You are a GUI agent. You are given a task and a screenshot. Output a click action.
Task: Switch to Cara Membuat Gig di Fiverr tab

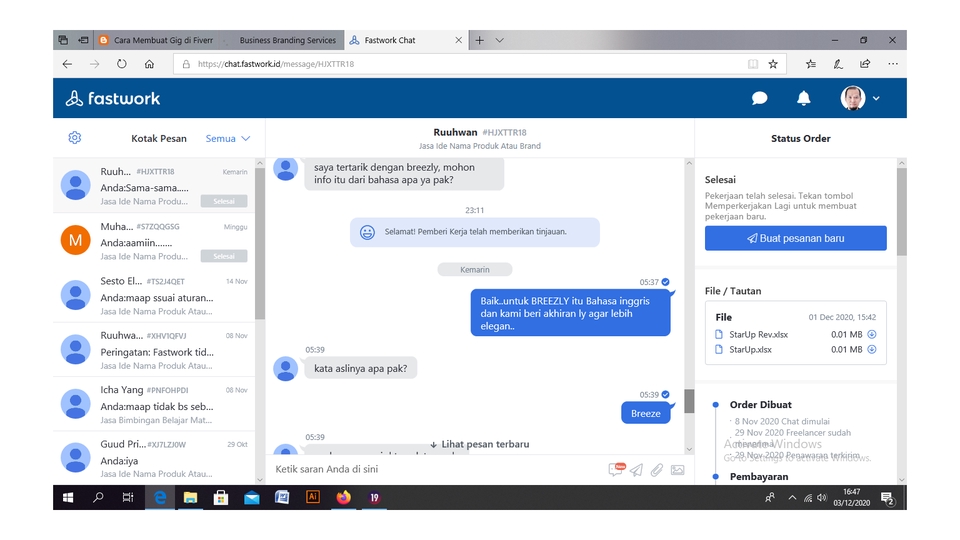(156, 40)
